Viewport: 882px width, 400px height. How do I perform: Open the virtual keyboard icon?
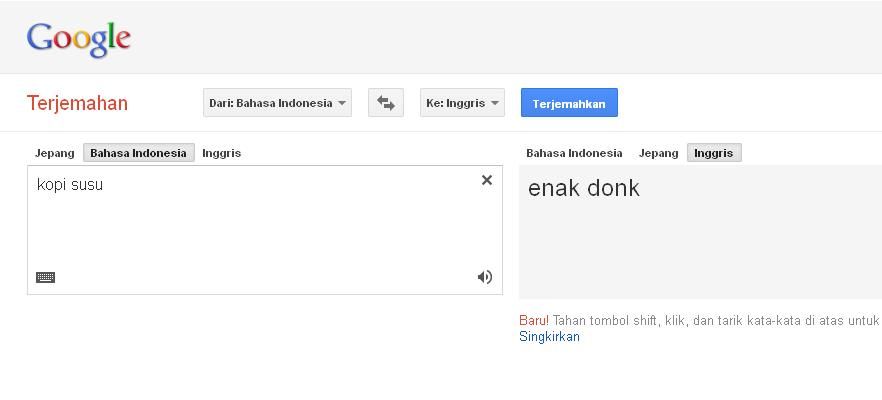[x=46, y=277]
